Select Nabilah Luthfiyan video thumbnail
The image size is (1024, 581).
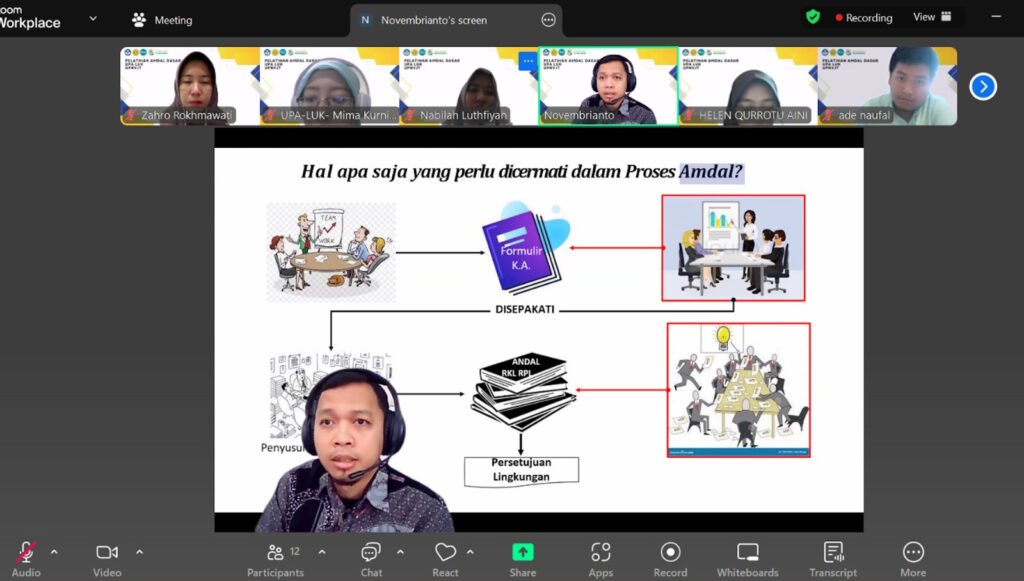468,86
